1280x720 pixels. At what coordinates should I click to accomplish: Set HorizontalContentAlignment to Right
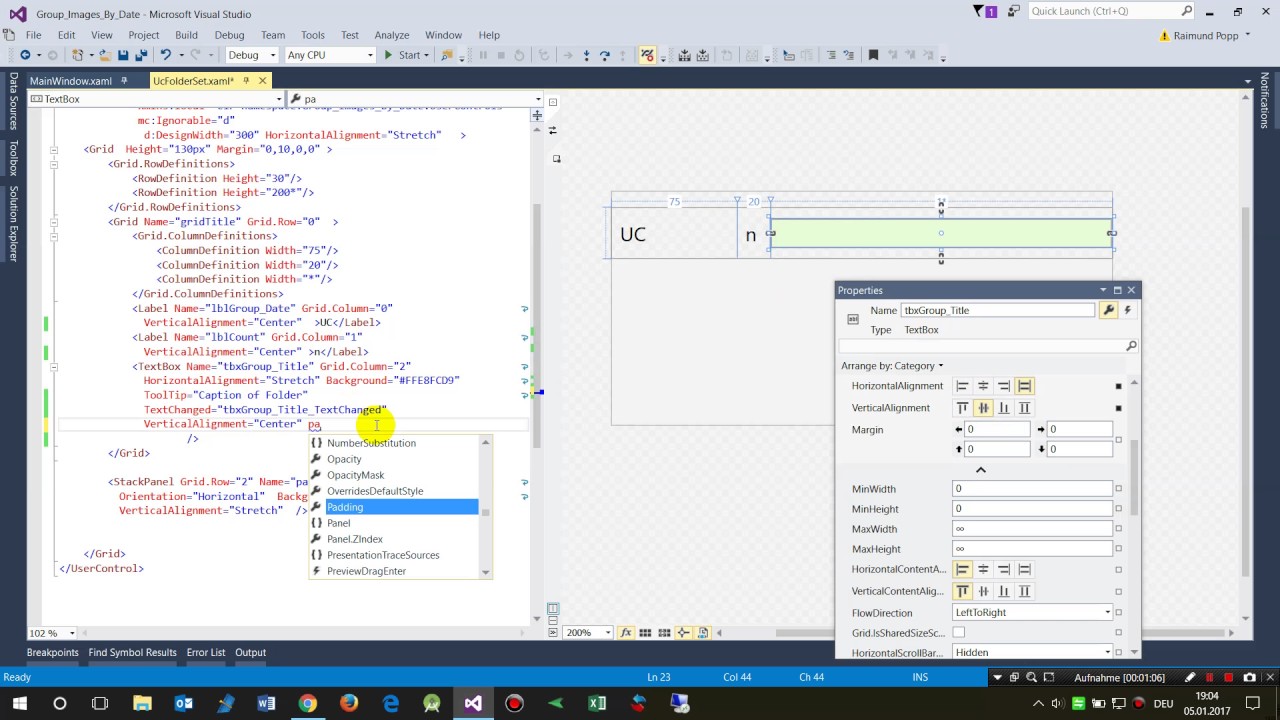(1004, 569)
